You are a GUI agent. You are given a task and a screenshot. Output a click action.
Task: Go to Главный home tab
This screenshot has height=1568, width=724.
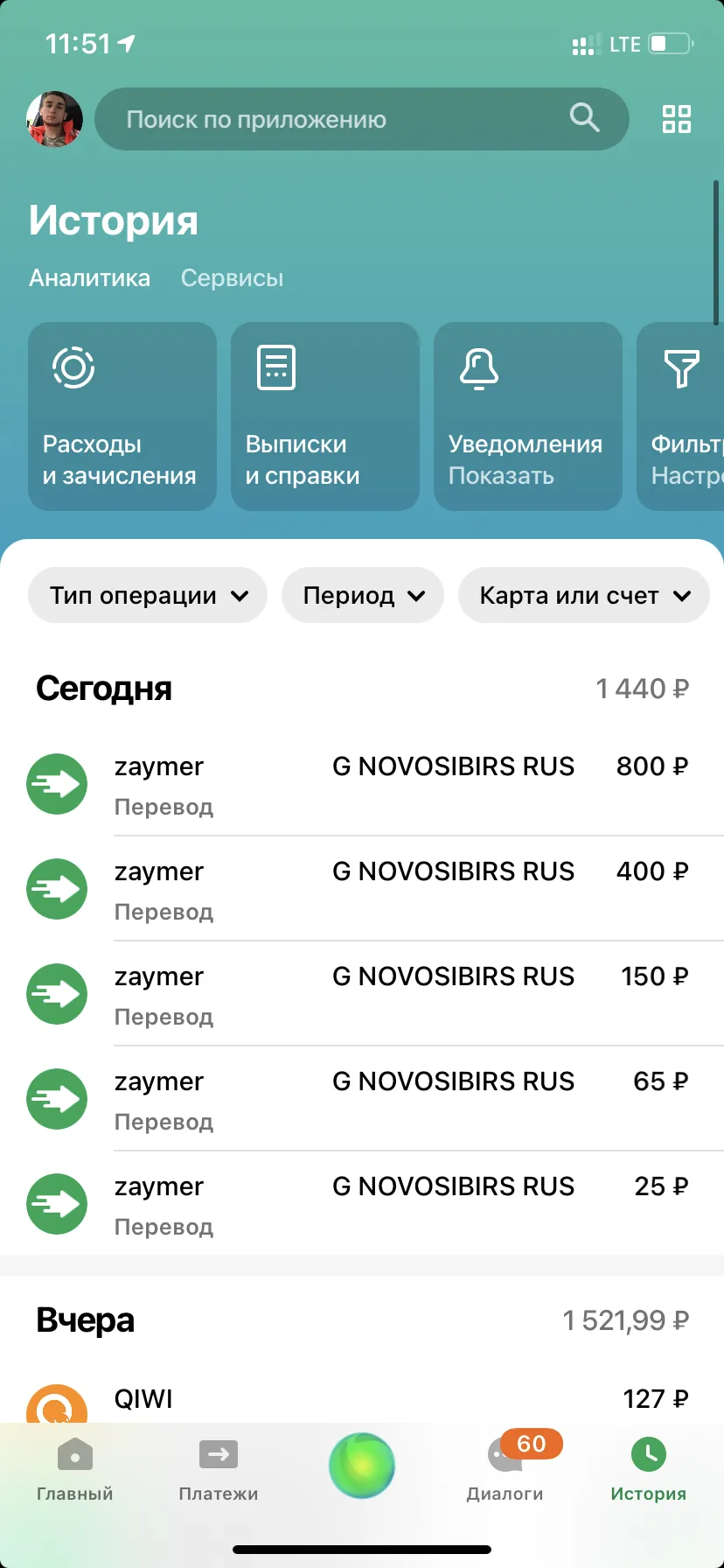tap(75, 1468)
